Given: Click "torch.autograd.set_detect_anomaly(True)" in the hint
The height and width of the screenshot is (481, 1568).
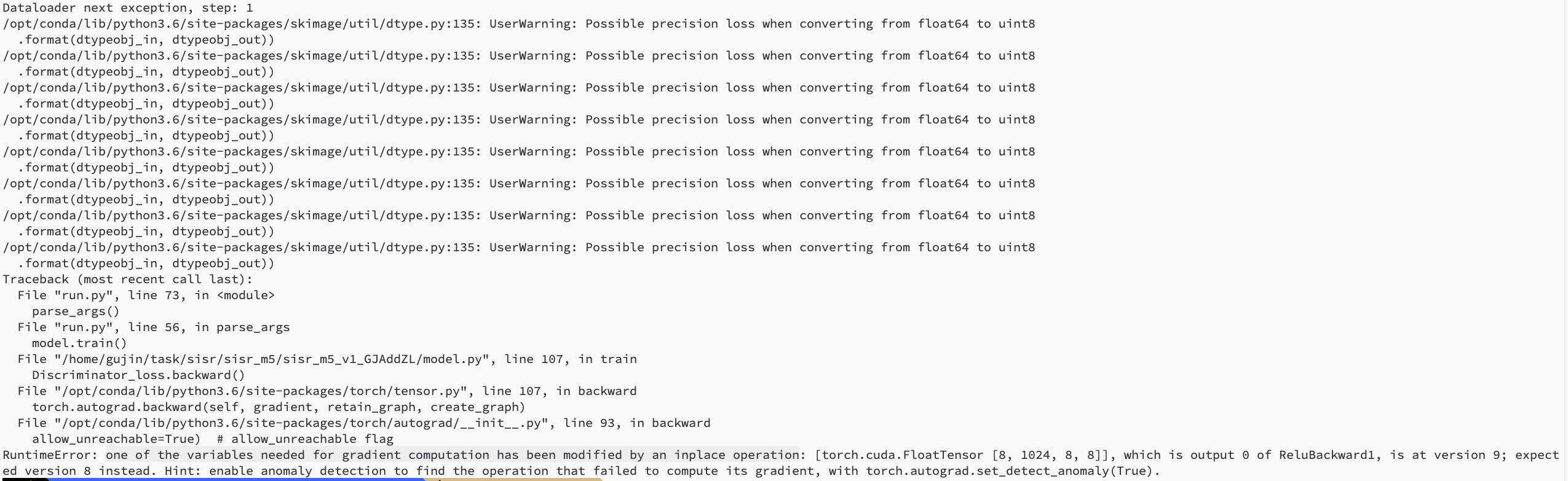Looking at the screenshot, I should [x=1008, y=471].
